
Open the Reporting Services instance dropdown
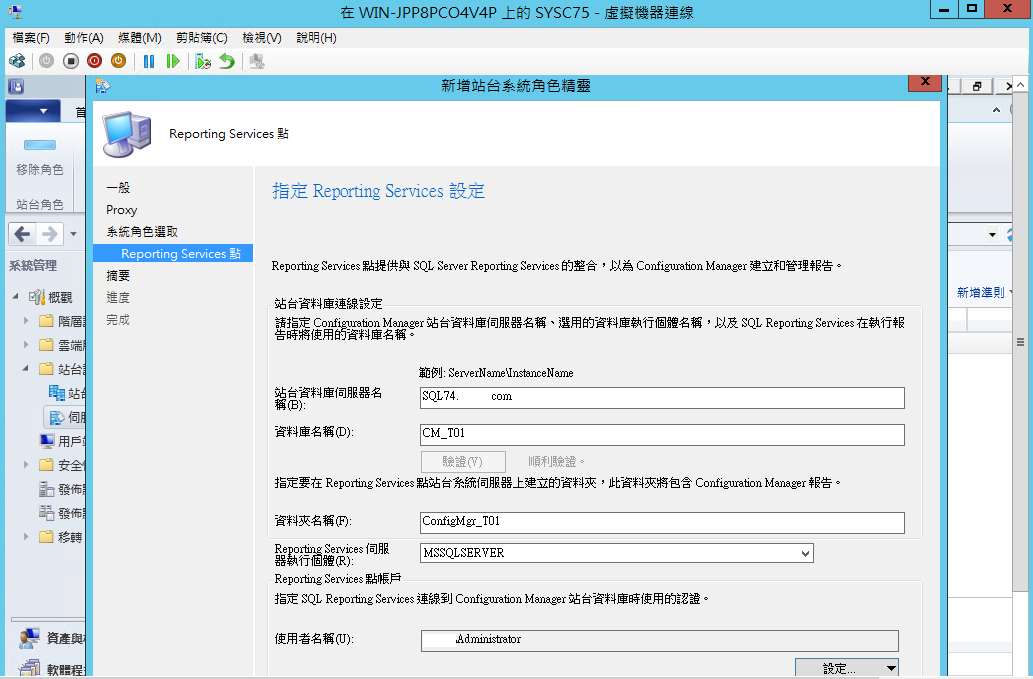(x=805, y=553)
